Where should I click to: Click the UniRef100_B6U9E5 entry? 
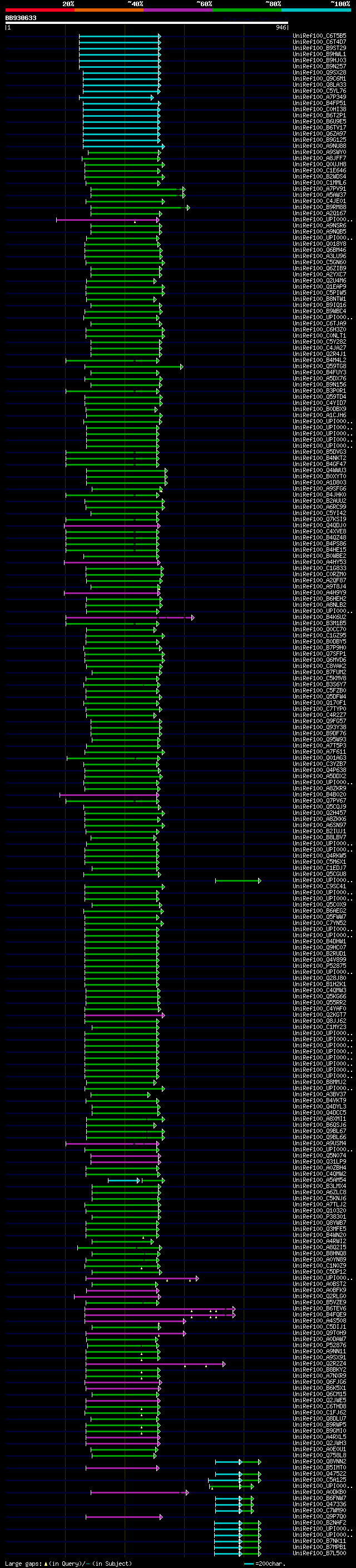319,122
